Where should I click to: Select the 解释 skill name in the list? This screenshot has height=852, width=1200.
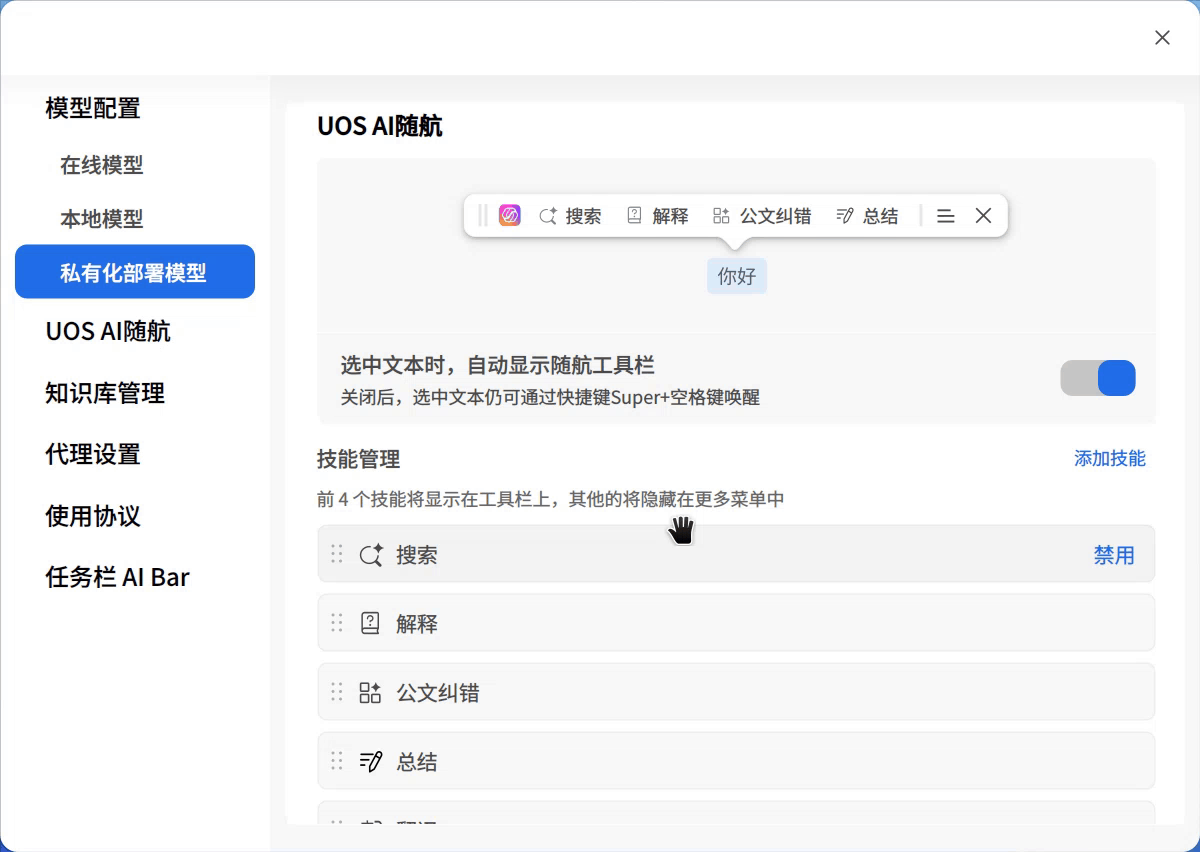point(417,624)
